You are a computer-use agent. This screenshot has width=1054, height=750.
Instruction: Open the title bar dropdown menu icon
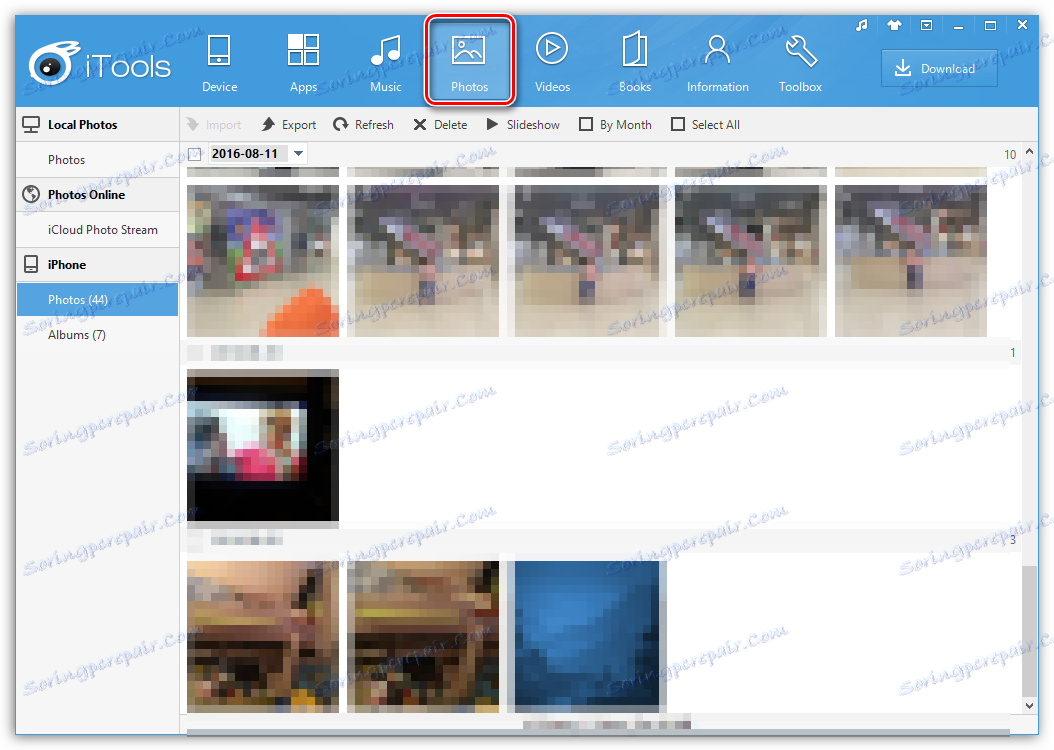(x=926, y=26)
